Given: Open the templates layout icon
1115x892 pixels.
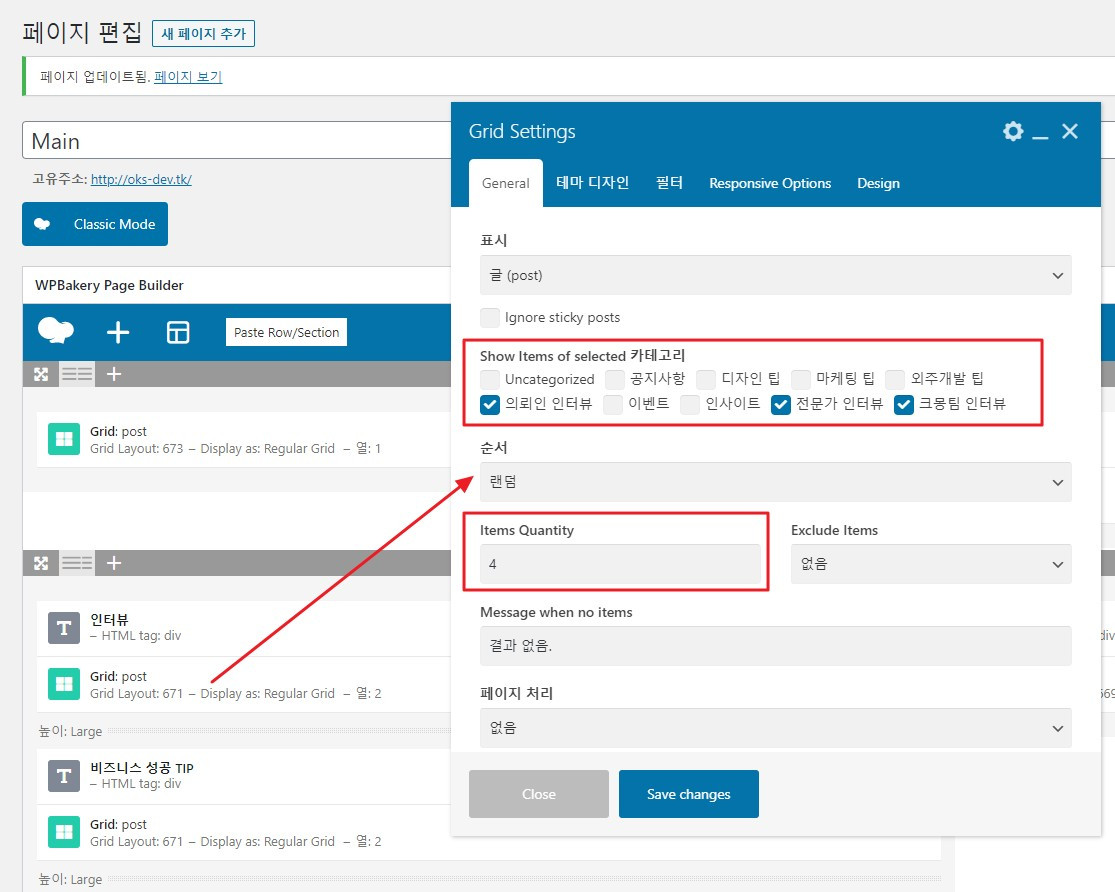Looking at the screenshot, I should pos(178,332).
